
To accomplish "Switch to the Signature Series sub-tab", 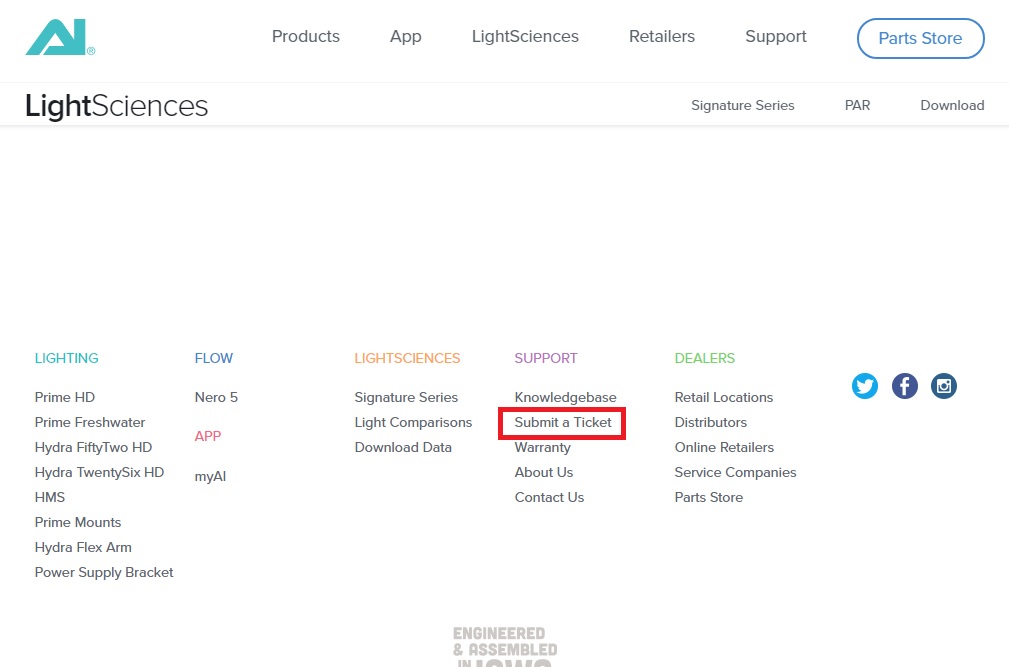I will click(742, 105).
